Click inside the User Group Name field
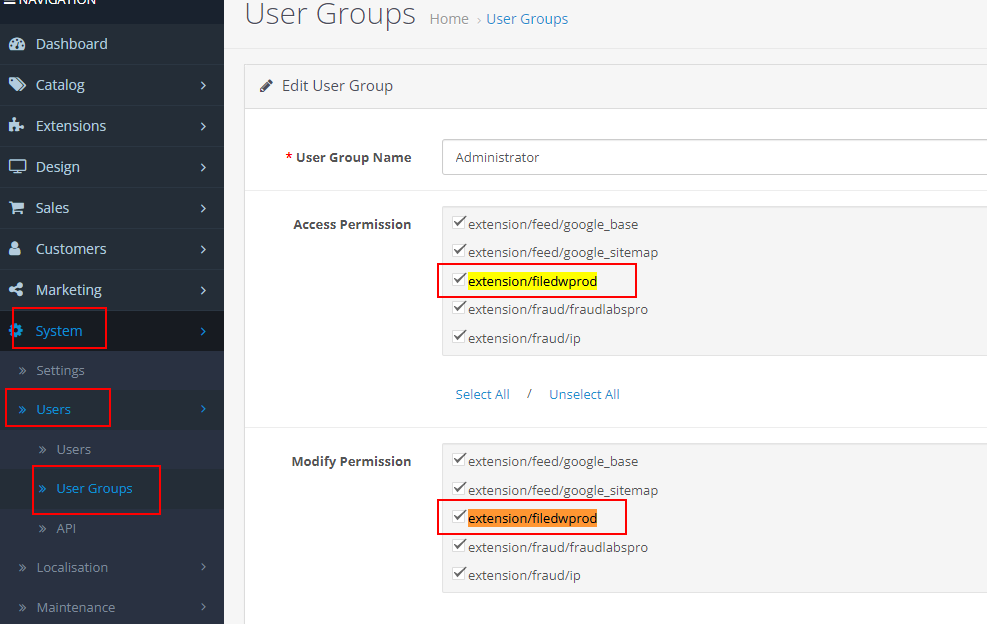 [x=600, y=157]
